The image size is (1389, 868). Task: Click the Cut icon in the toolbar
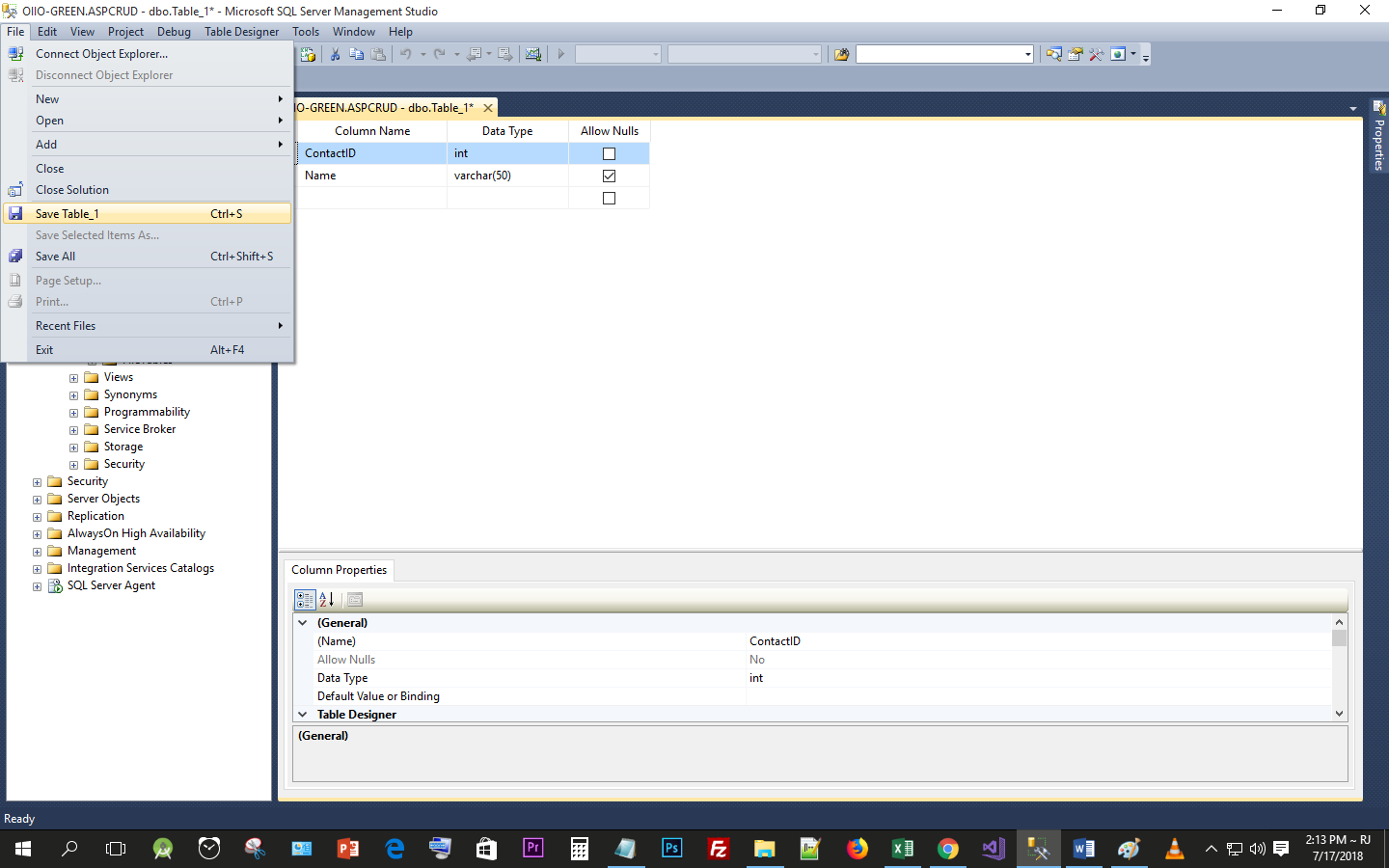coord(335,54)
